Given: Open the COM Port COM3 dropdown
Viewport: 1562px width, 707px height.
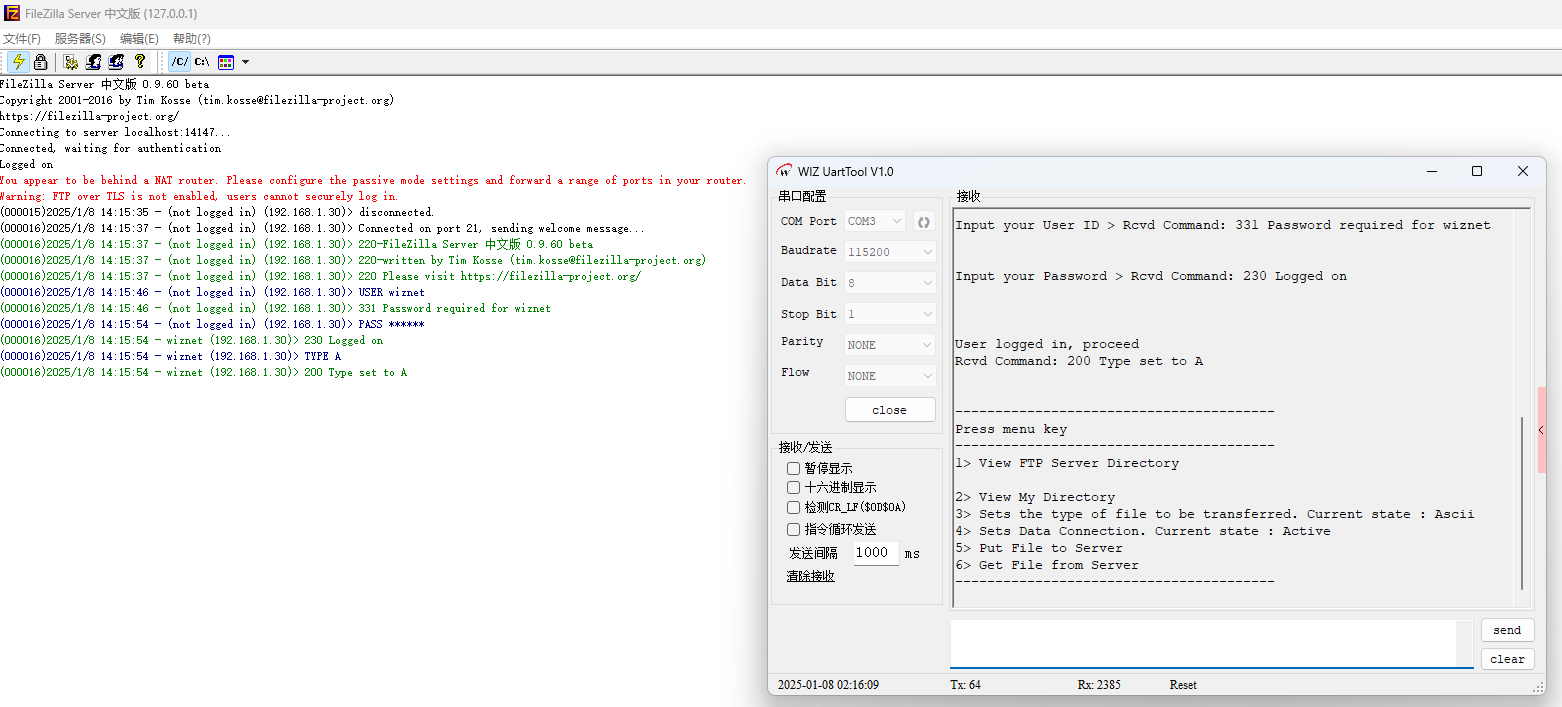Looking at the screenshot, I should point(875,221).
